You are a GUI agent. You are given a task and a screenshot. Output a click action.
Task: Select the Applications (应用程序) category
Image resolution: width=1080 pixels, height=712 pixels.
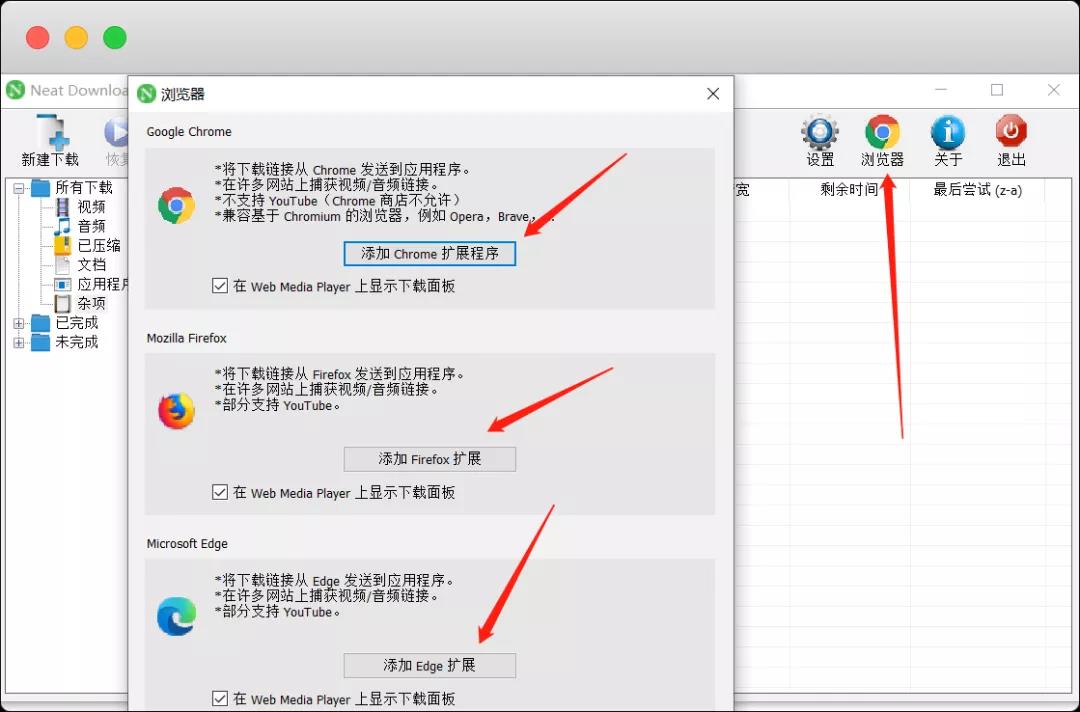point(103,284)
